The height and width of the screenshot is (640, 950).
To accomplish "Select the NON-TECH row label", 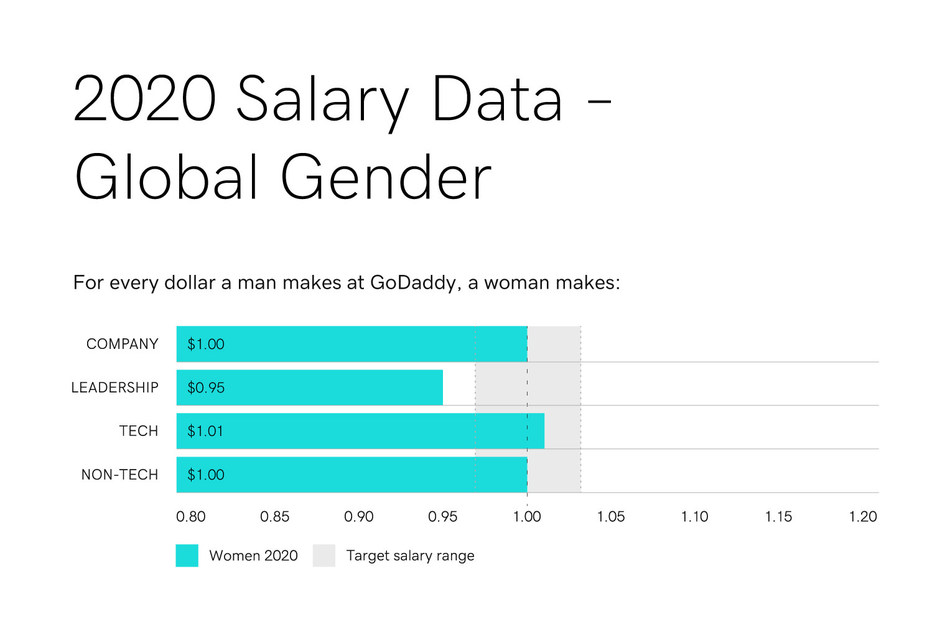I will point(119,475).
